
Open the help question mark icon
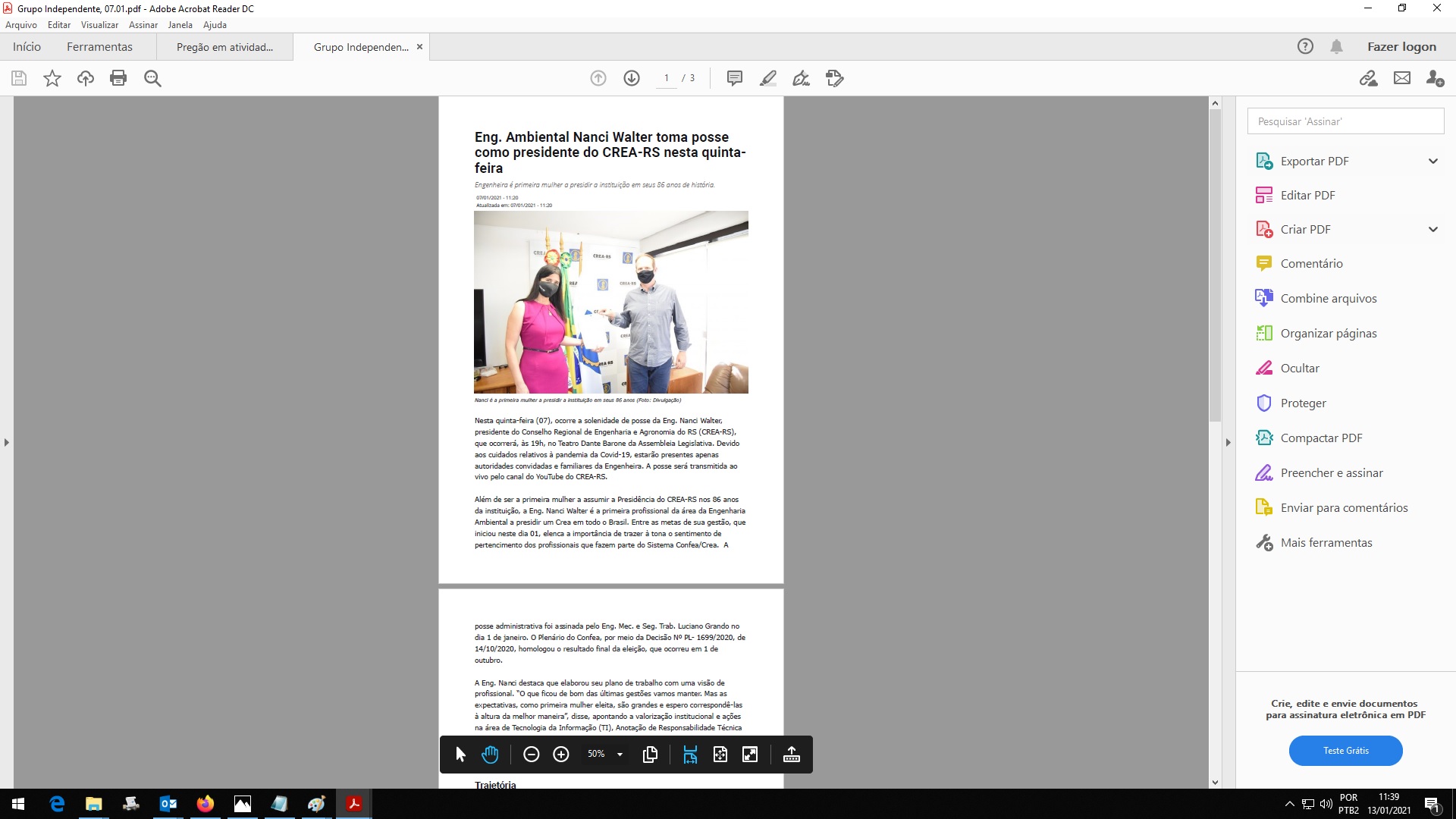[x=1305, y=46]
